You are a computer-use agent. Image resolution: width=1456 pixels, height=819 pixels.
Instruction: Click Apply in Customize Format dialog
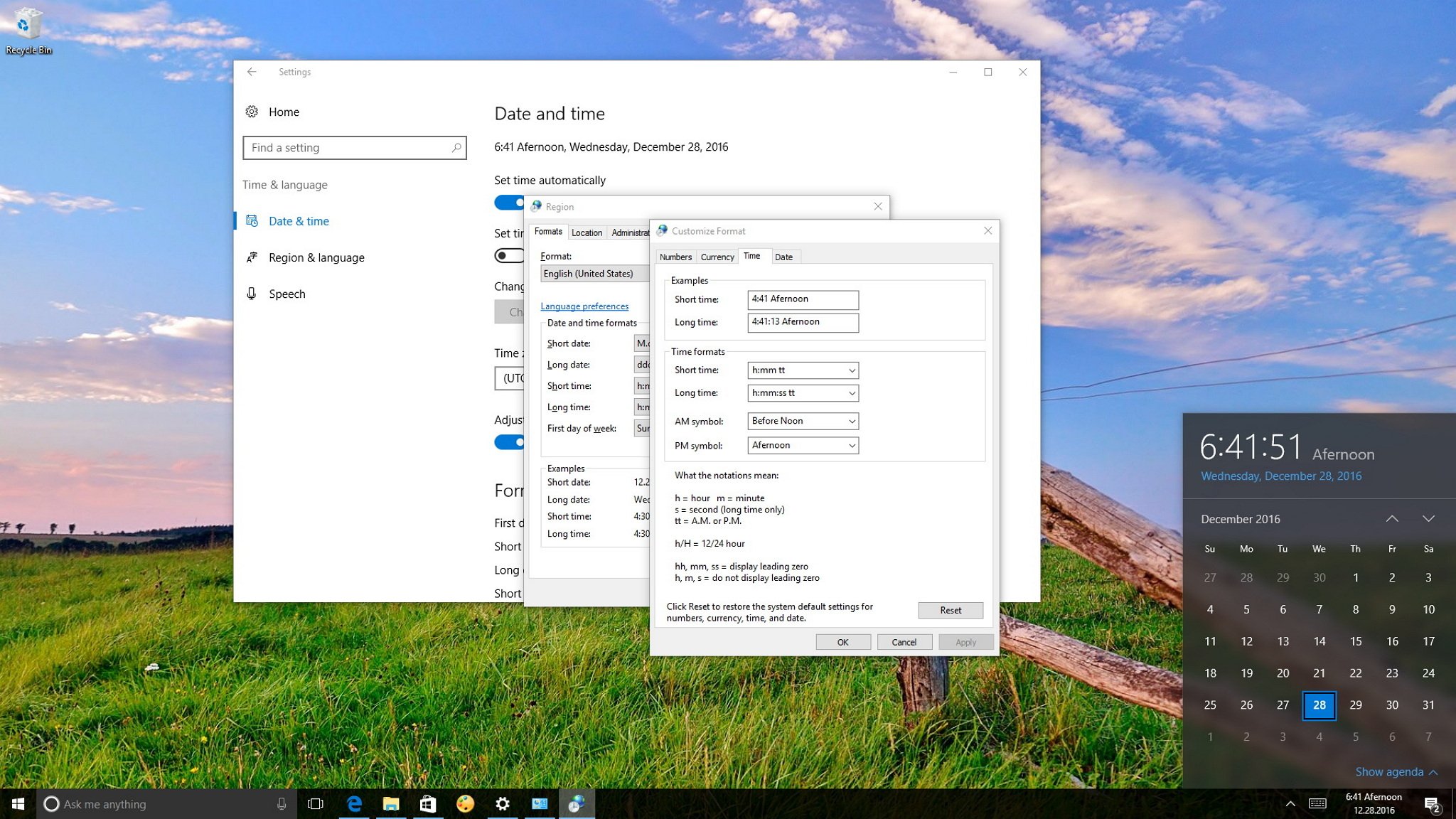pos(963,641)
